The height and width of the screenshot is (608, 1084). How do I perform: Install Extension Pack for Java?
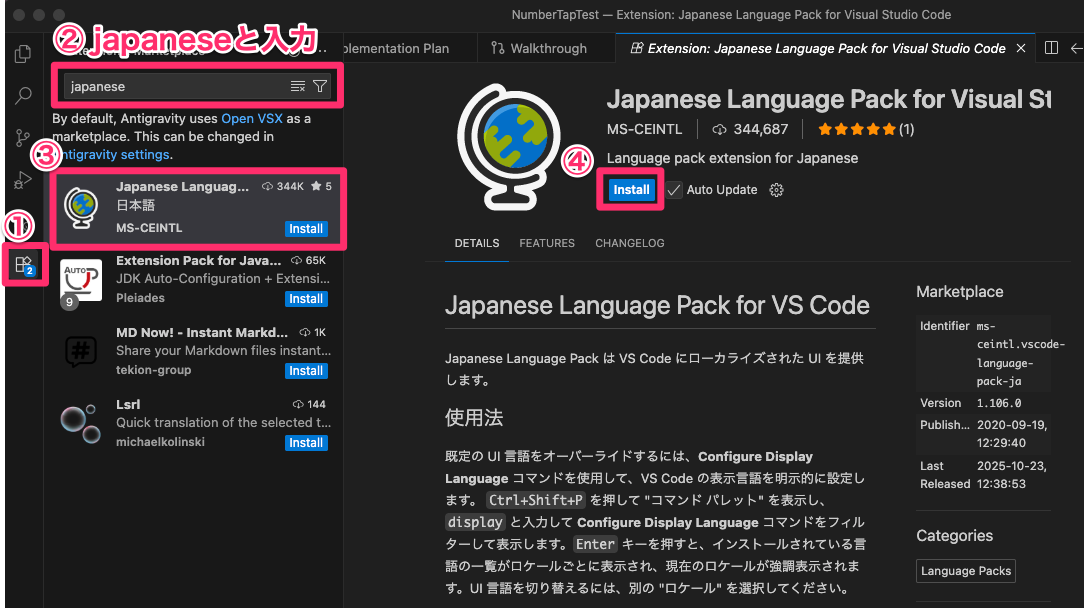click(306, 299)
